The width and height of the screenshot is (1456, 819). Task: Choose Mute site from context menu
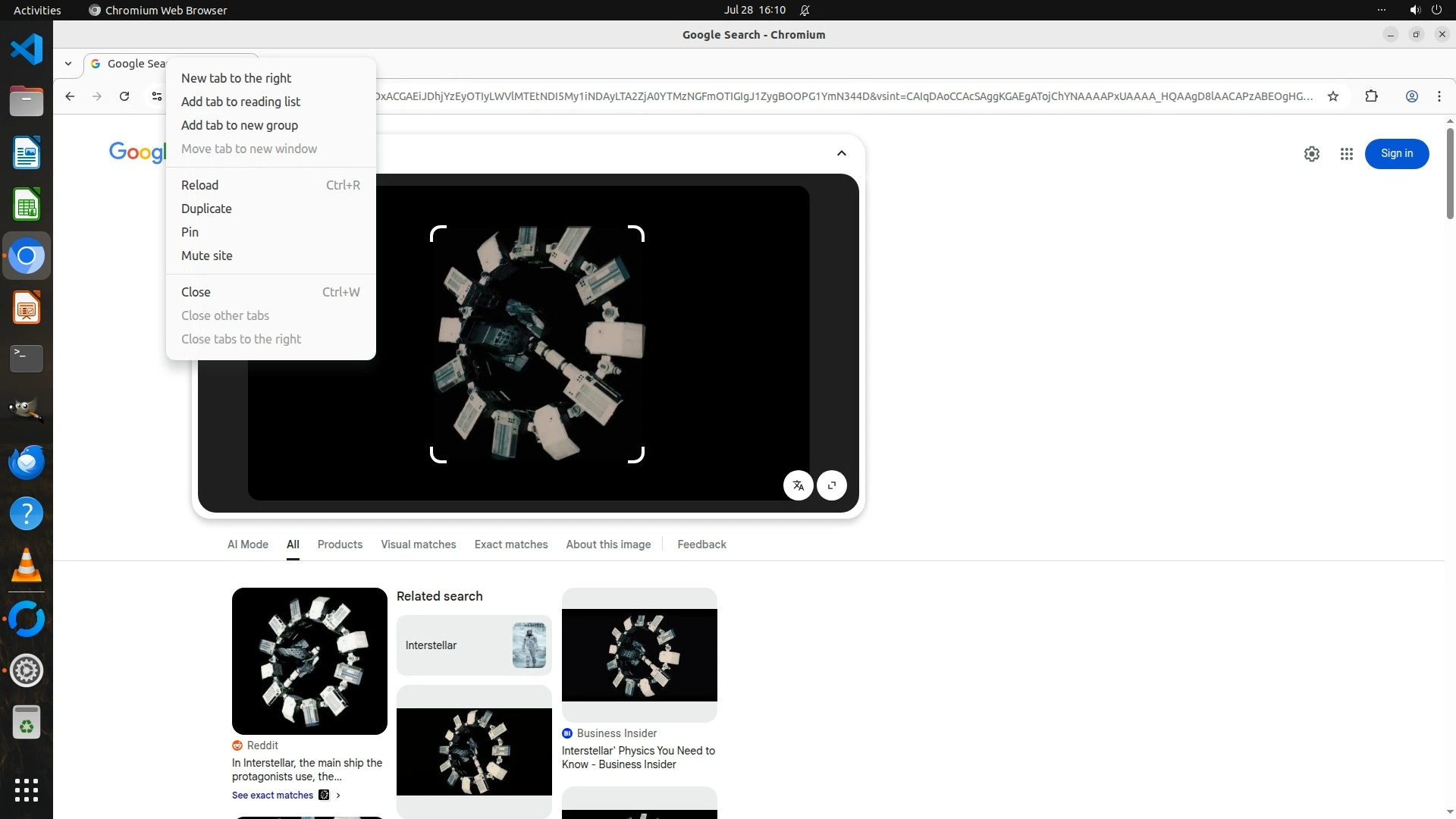pyautogui.click(x=206, y=256)
